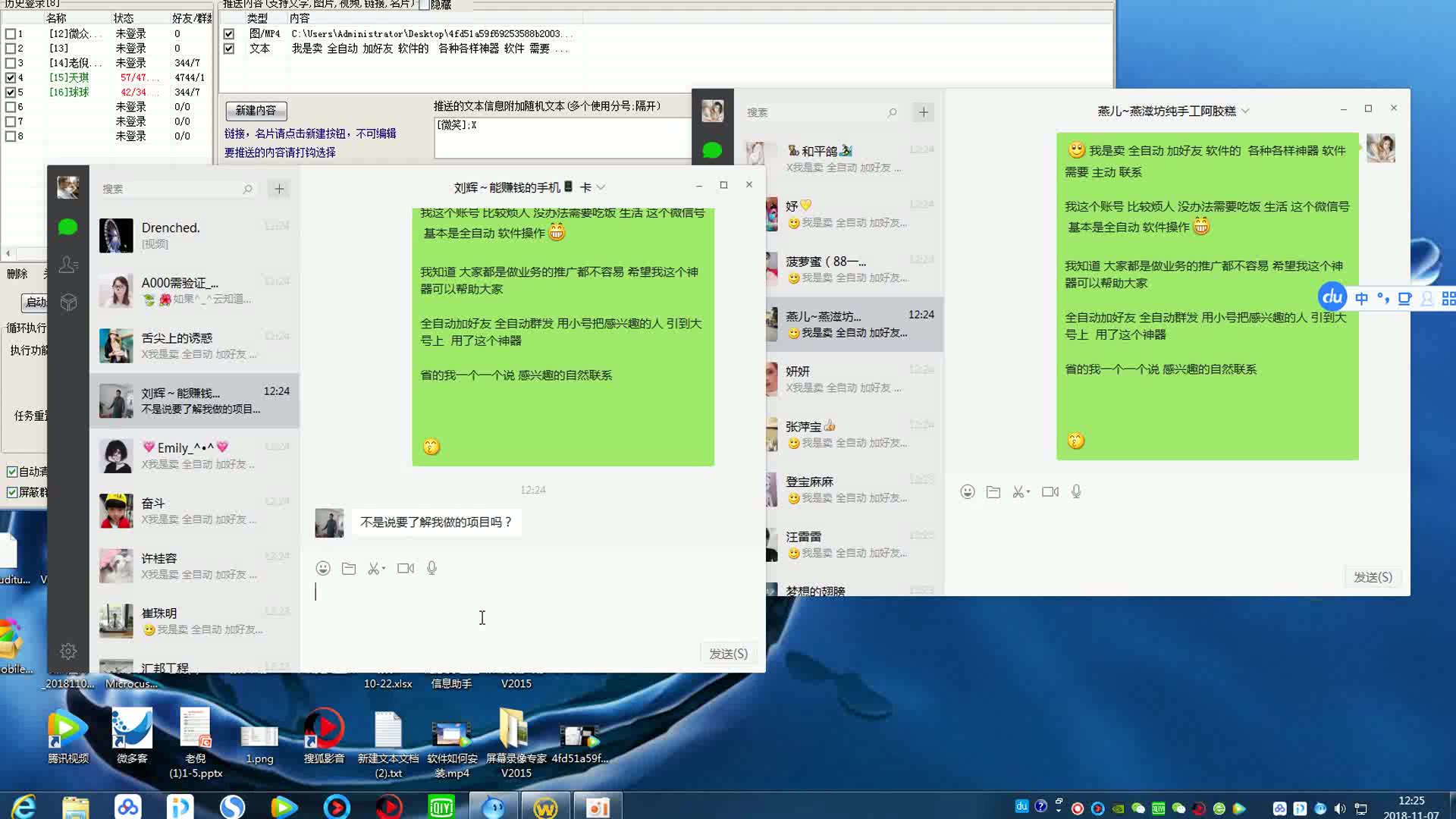Click 新建内容 button
1456x819 pixels.
256,111
